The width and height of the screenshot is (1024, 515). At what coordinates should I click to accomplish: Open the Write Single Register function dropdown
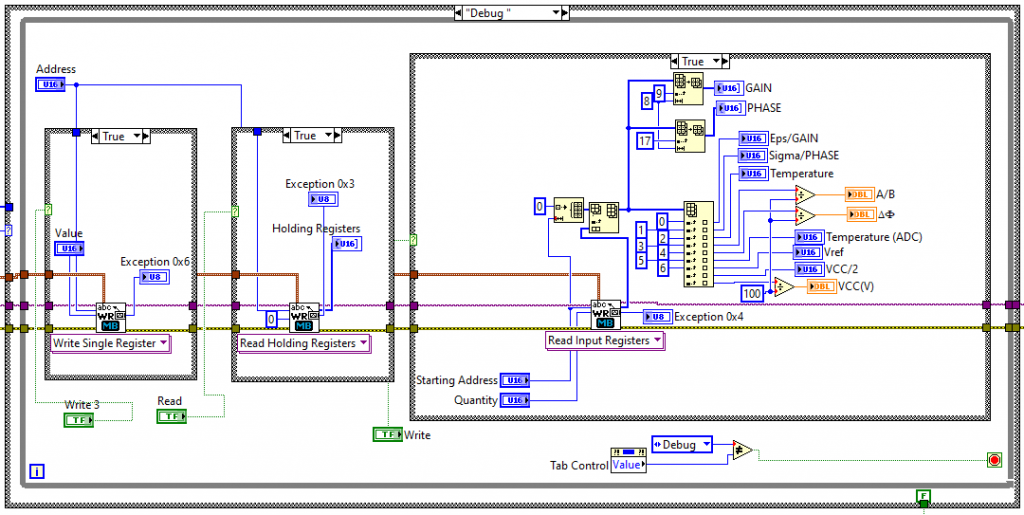click(x=110, y=344)
